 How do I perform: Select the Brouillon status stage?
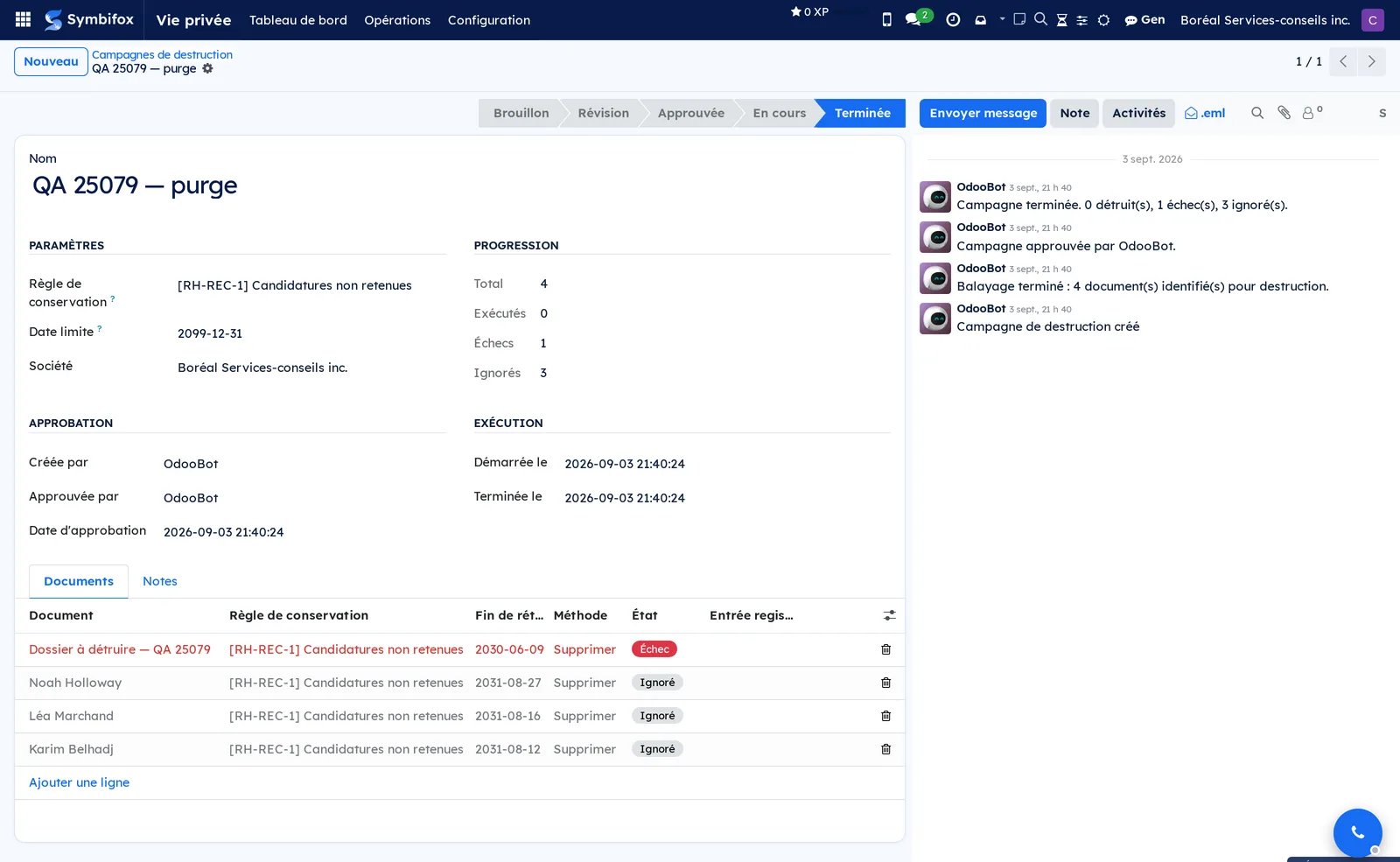coord(521,113)
